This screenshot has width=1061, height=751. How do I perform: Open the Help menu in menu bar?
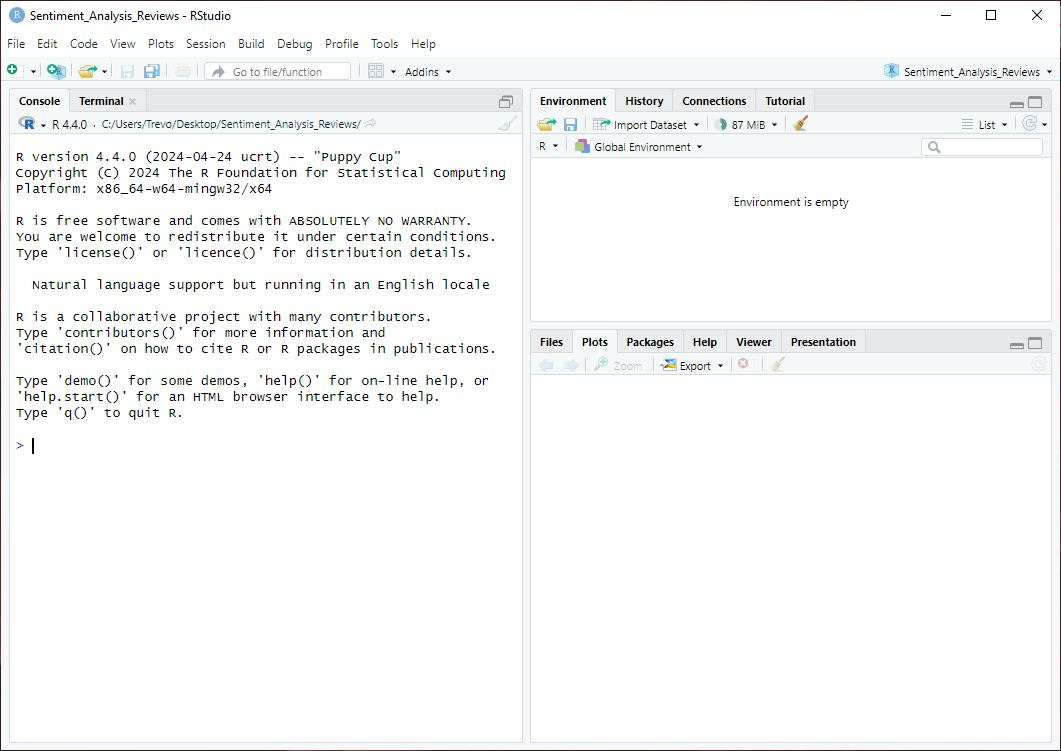click(x=423, y=44)
